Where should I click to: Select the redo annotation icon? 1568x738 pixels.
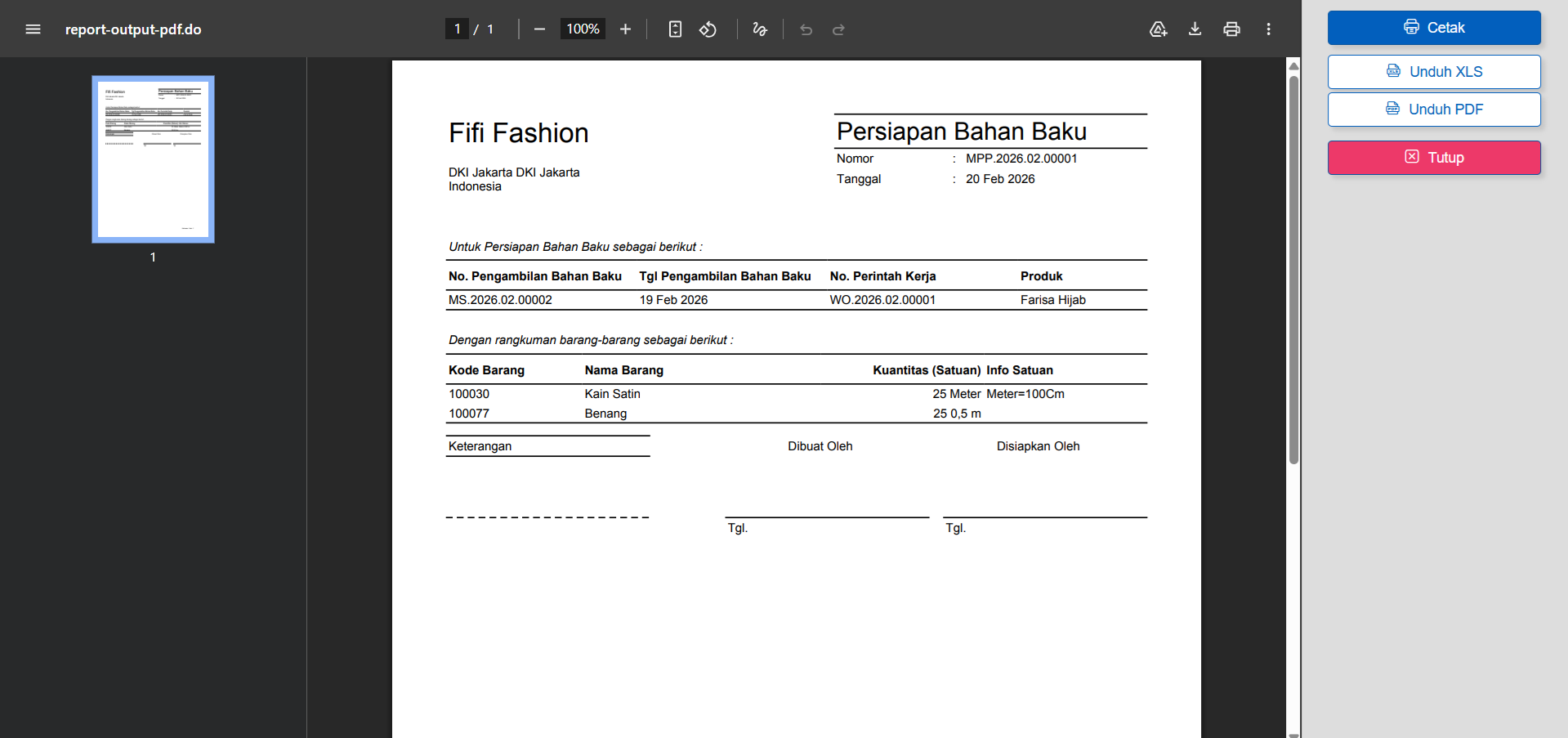click(x=838, y=29)
